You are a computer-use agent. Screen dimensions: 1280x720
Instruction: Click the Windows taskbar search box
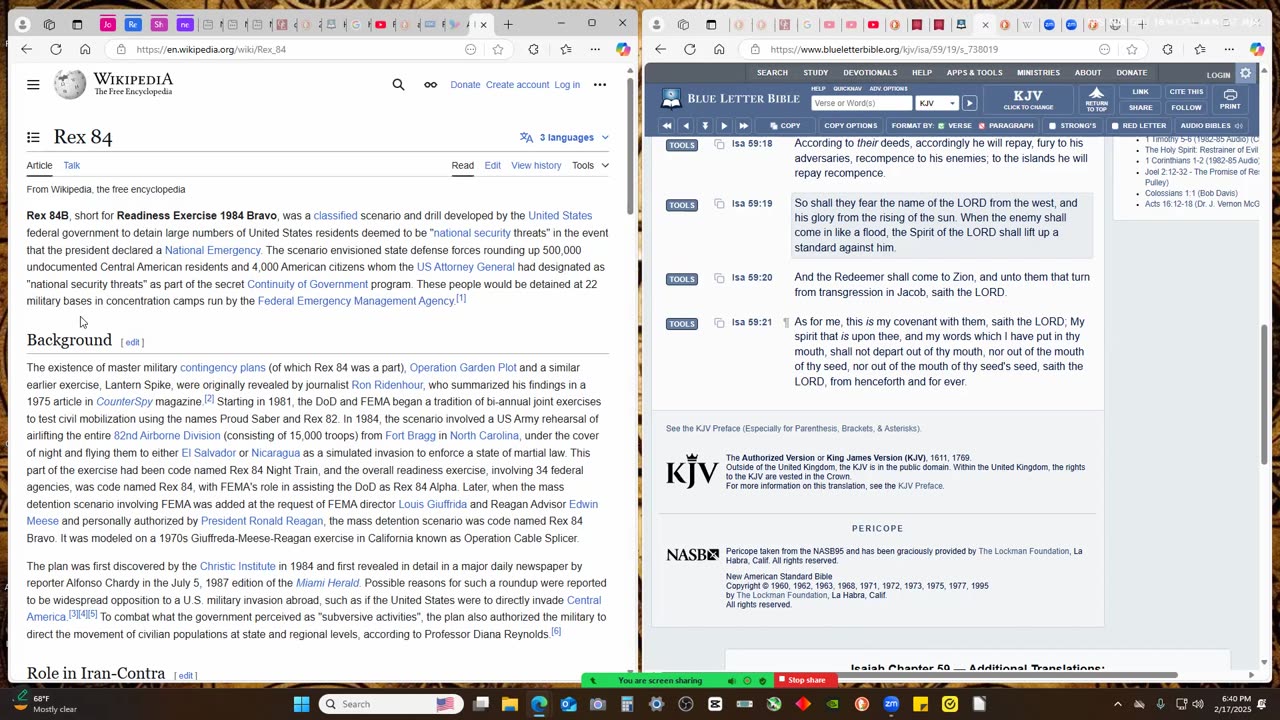[x=390, y=704]
